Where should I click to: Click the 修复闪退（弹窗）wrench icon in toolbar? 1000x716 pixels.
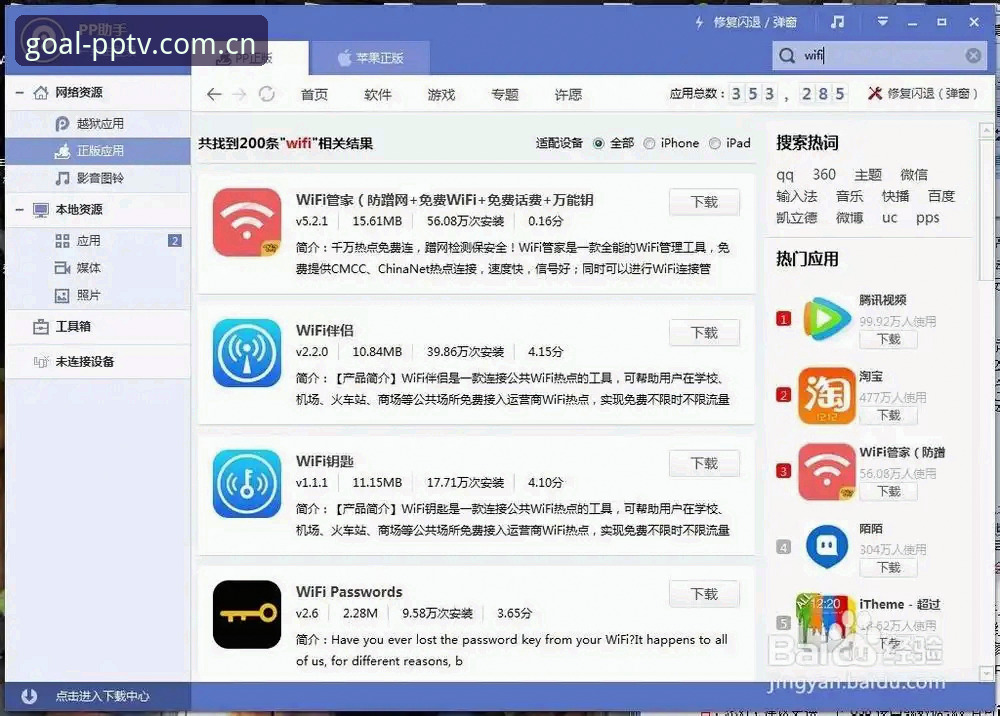click(874, 94)
